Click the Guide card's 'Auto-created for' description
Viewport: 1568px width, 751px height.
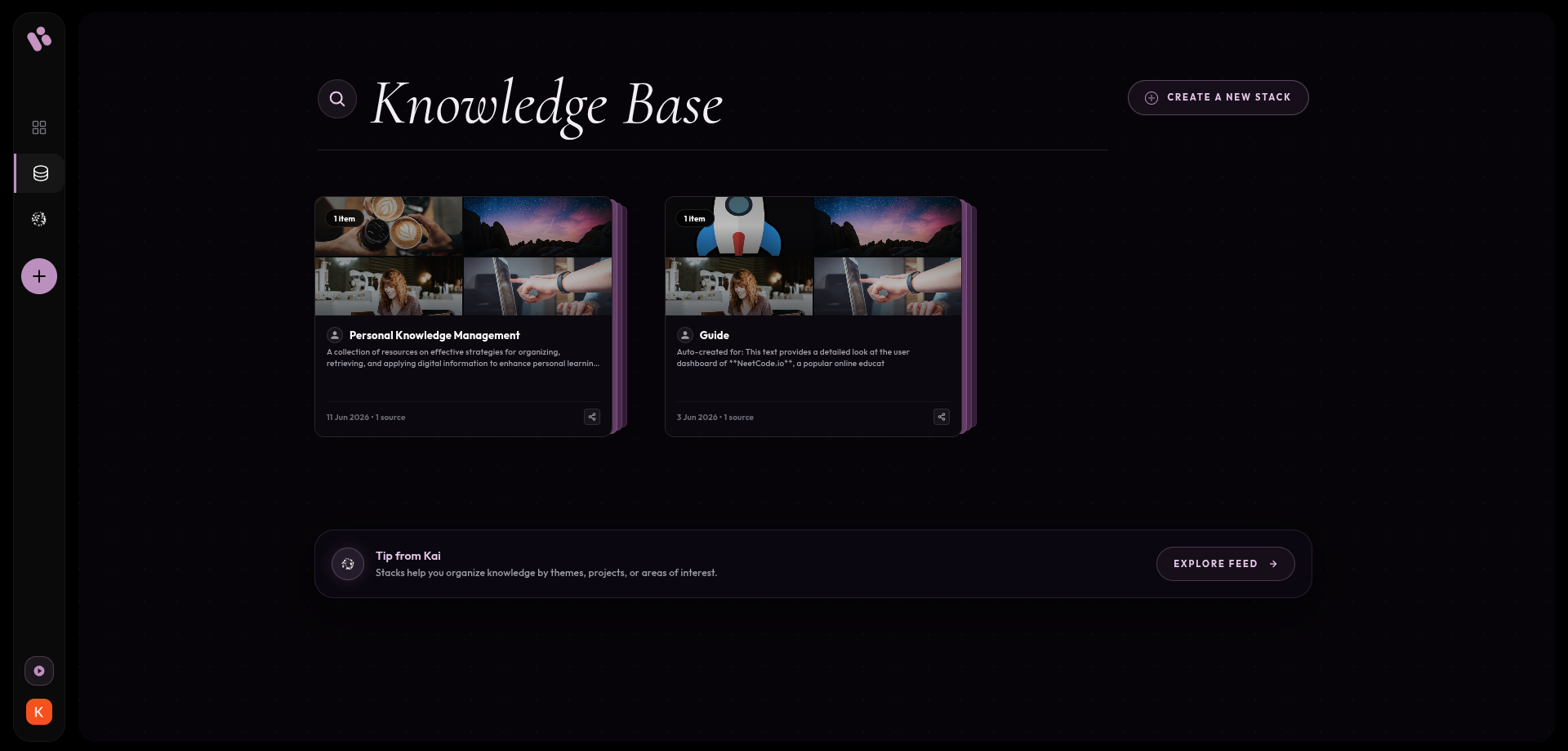pyautogui.click(x=793, y=358)
